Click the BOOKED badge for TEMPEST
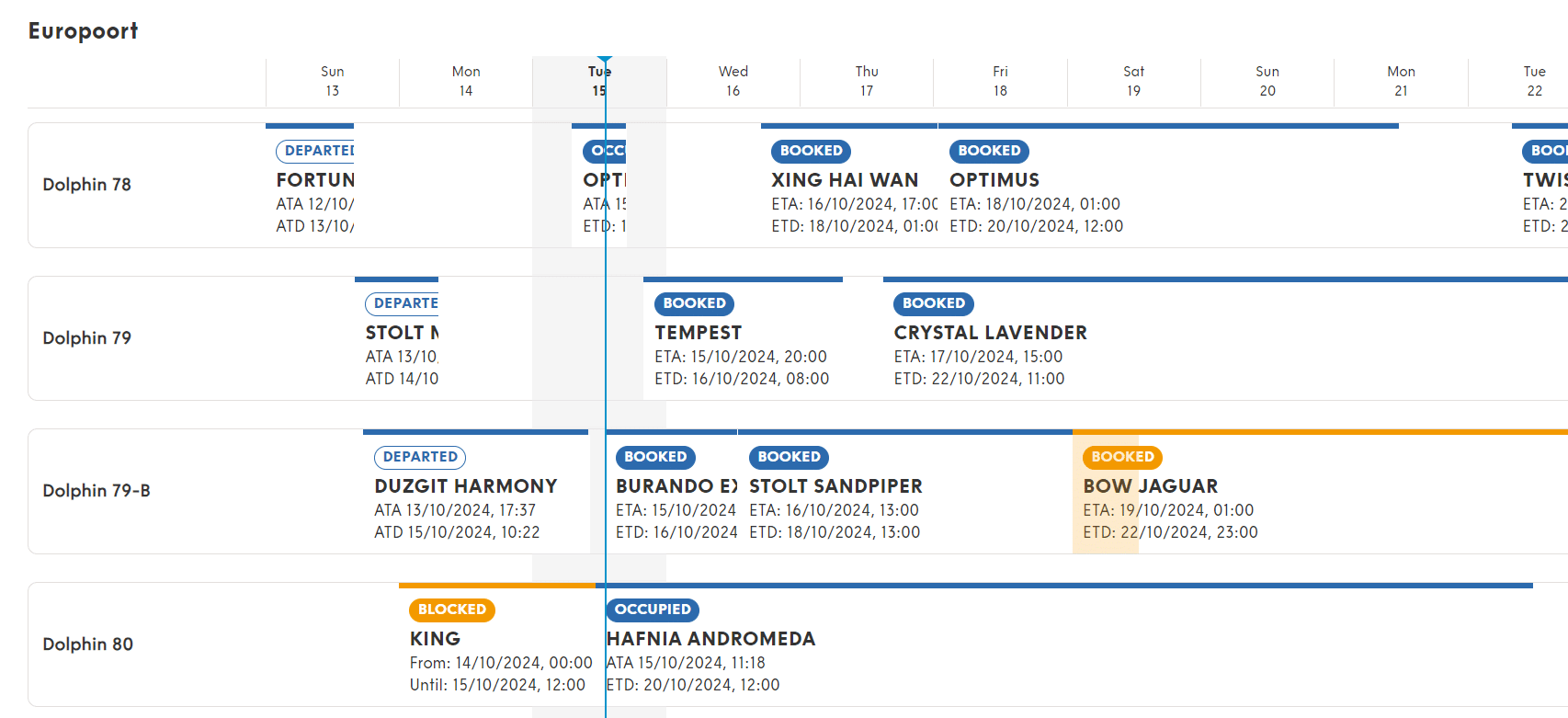Viewport: 1568px width, 718px height. pyautogui.click(x=694, y=303)
